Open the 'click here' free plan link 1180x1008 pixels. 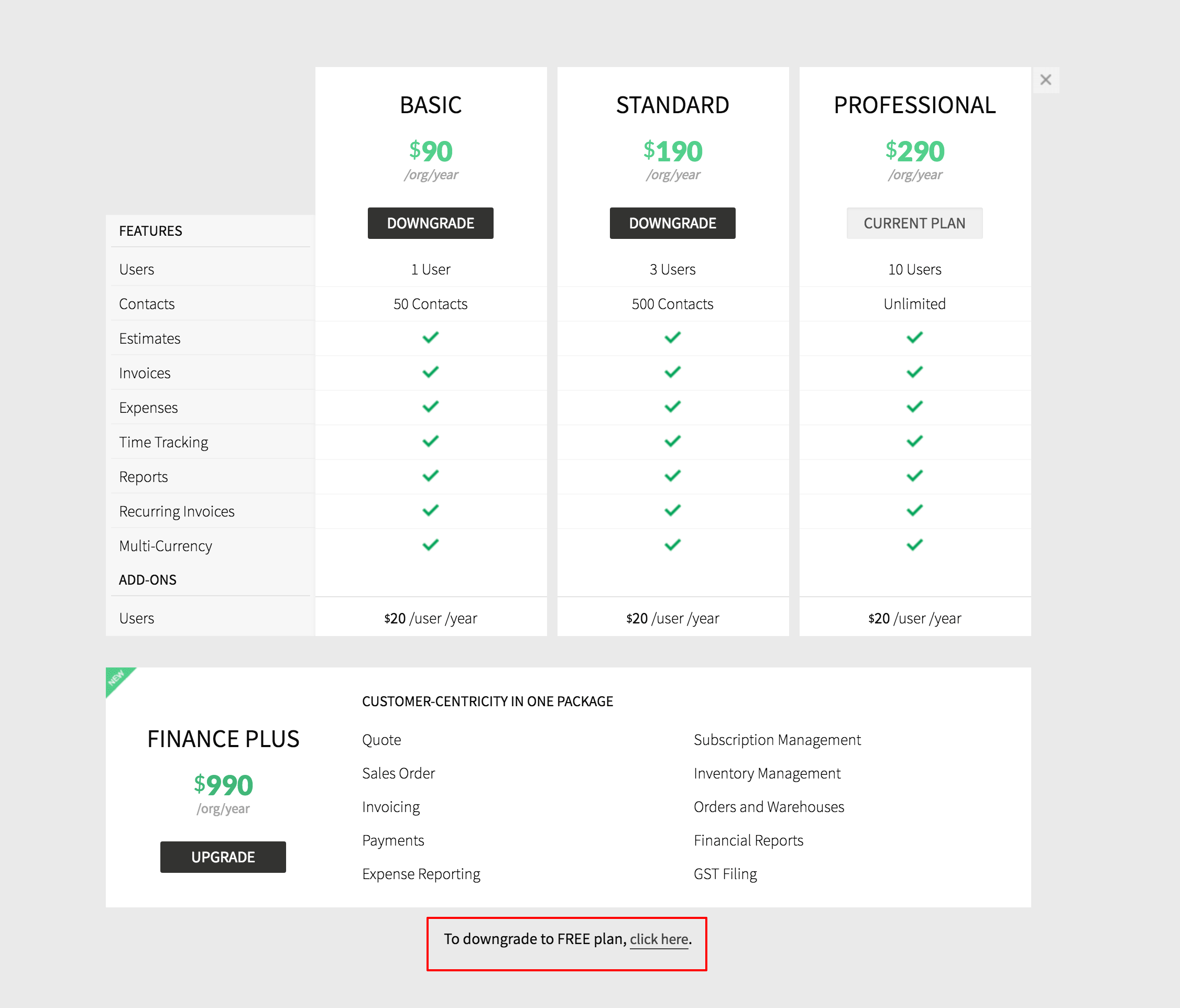click(x=659, y=939)
